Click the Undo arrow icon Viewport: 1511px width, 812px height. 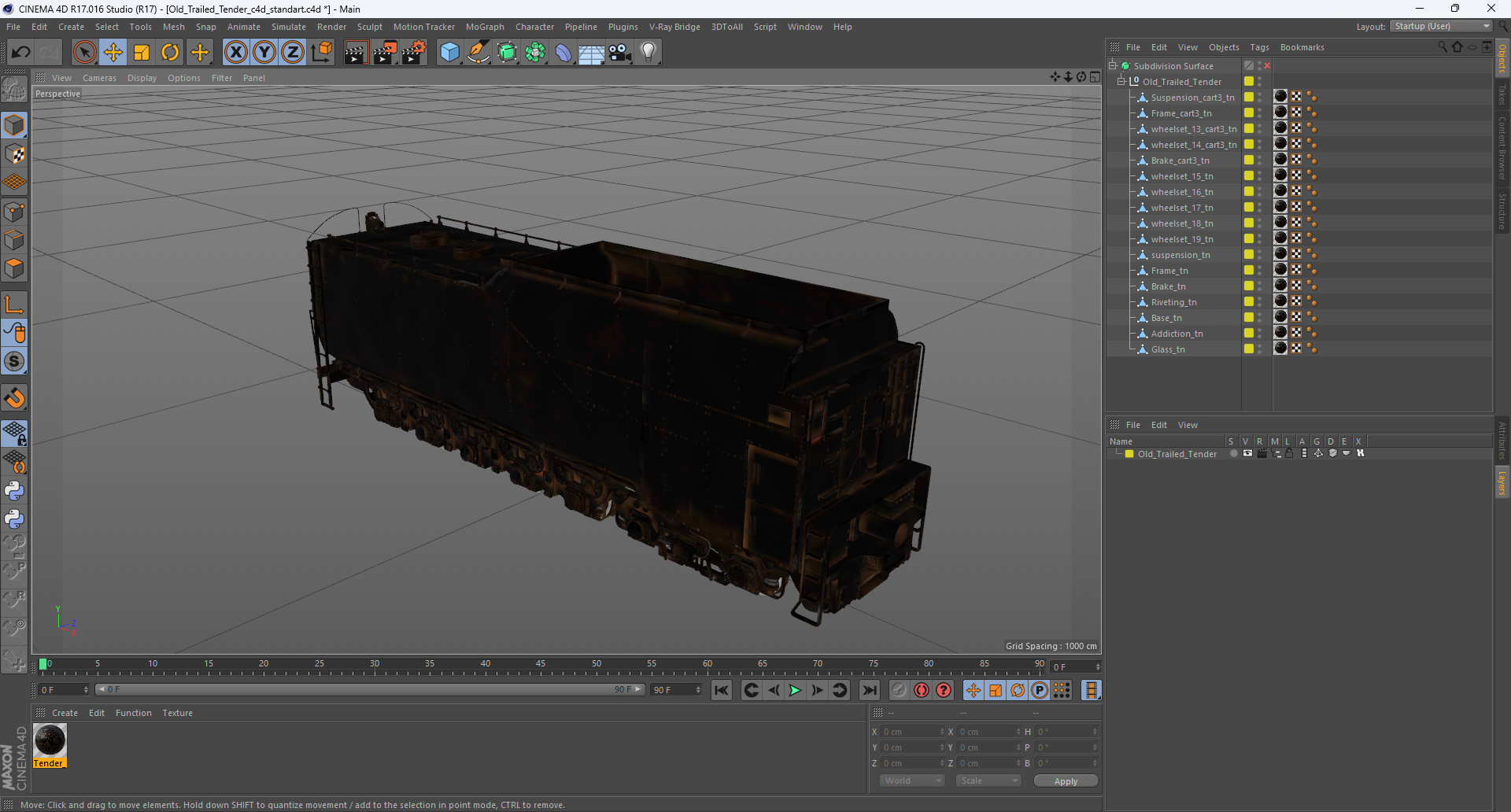point(20,52)
